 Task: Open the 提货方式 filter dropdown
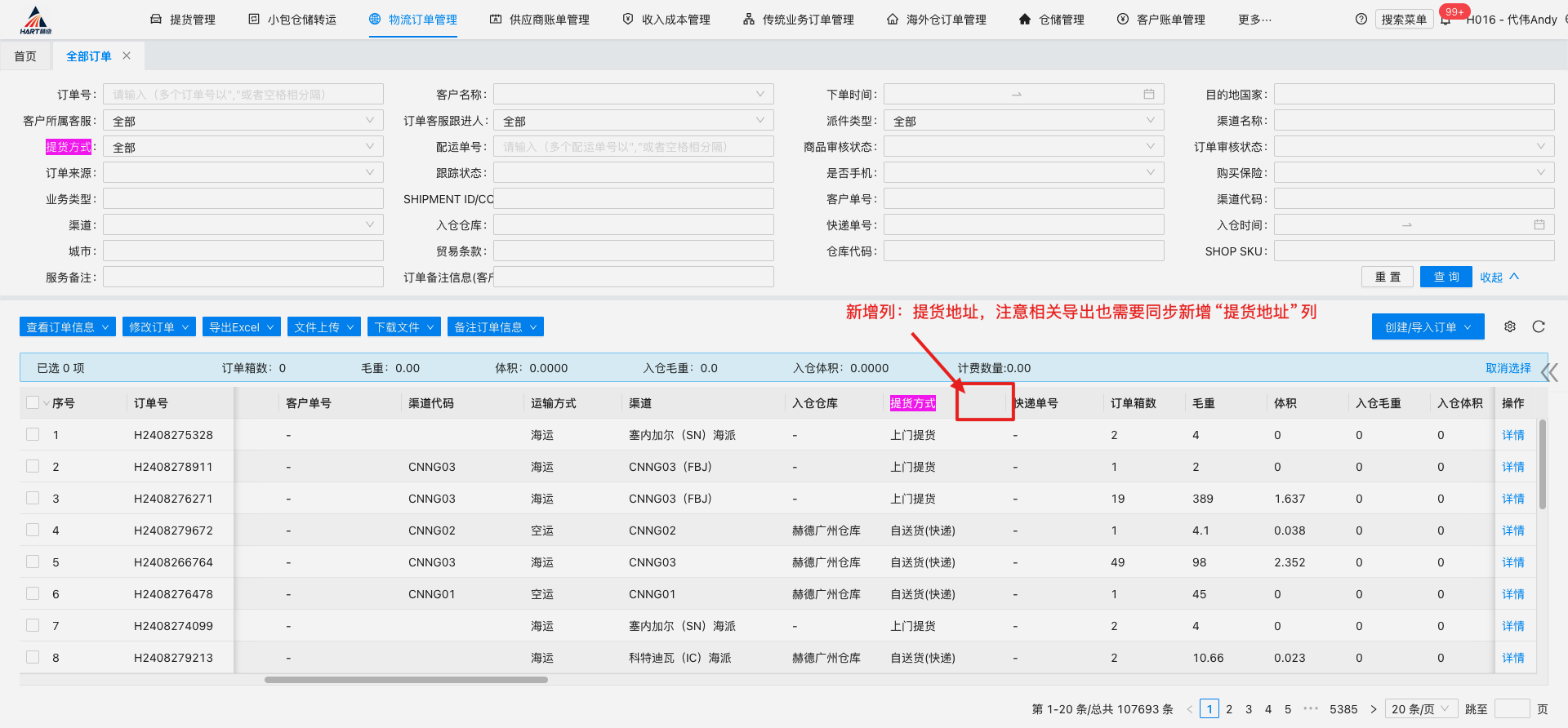[243, 147]
